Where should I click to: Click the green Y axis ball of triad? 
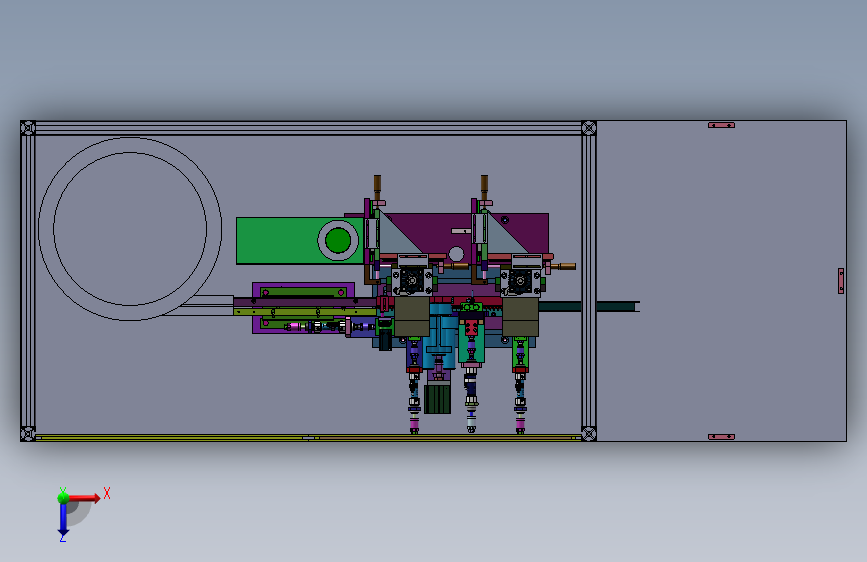[63, 497]
